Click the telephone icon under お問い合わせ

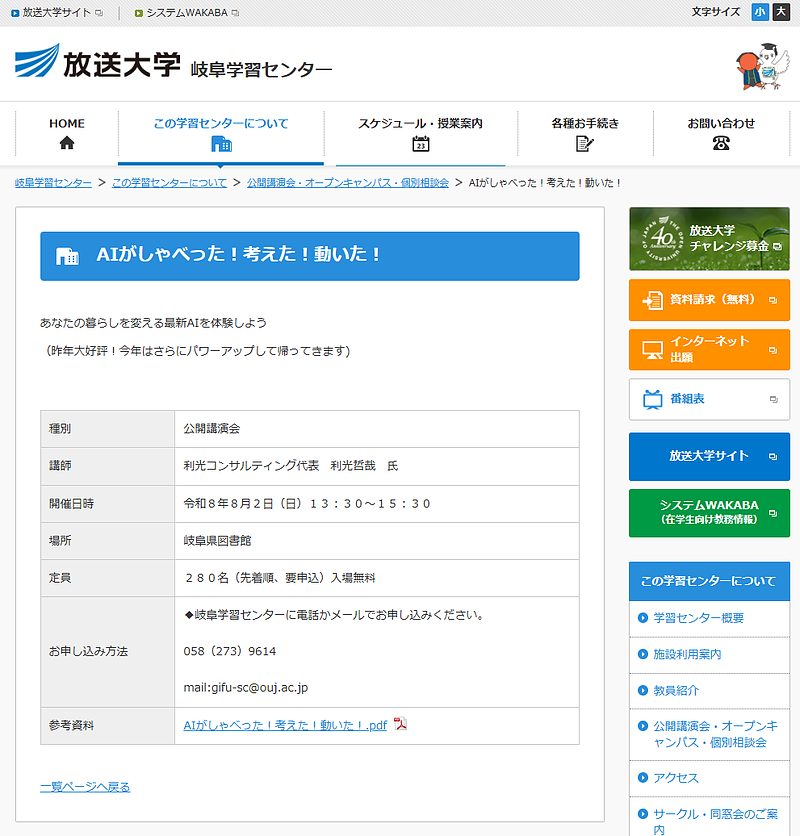click(x=721, y=143)
